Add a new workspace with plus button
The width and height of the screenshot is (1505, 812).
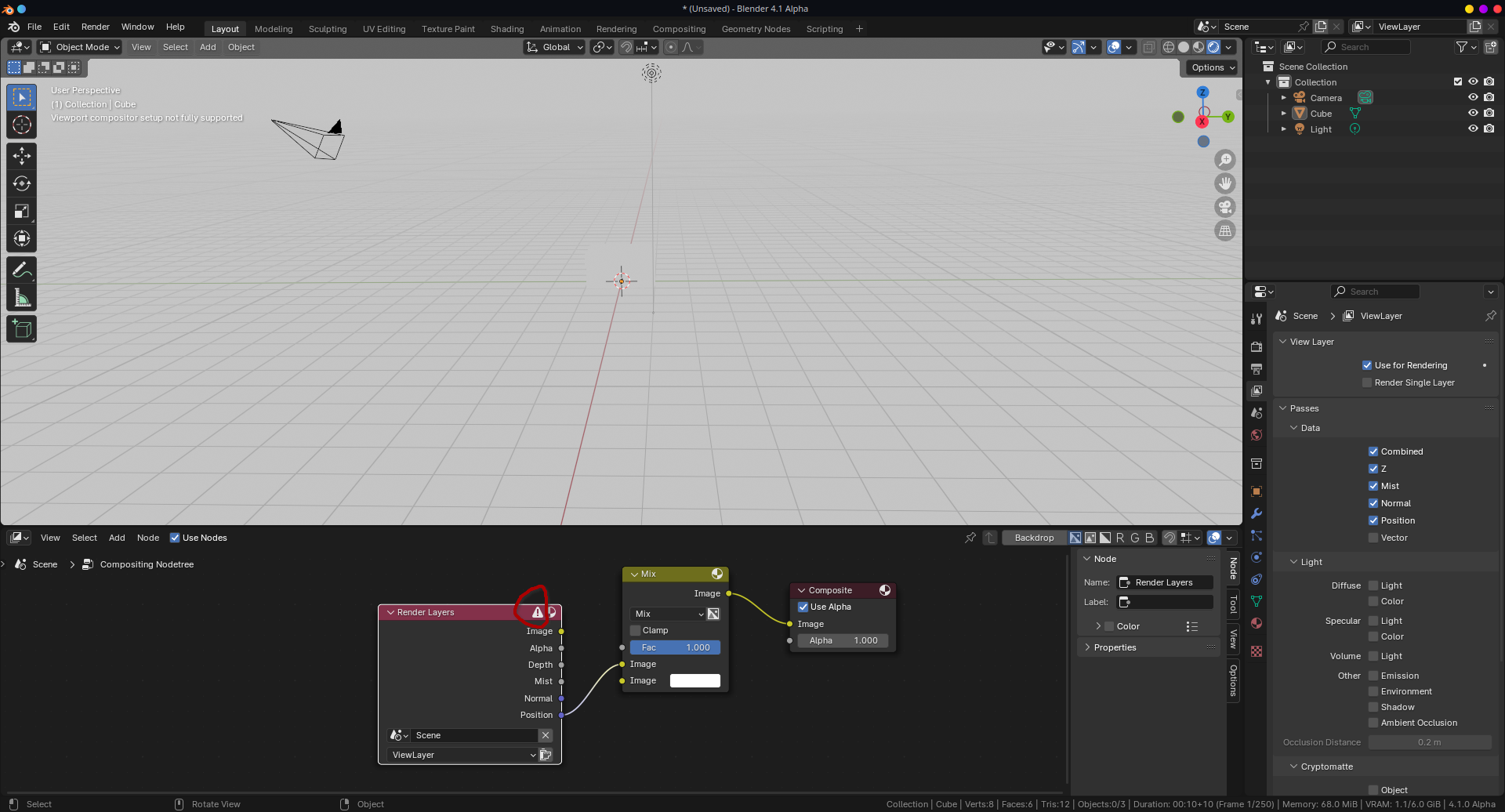(x=859, y=29)
